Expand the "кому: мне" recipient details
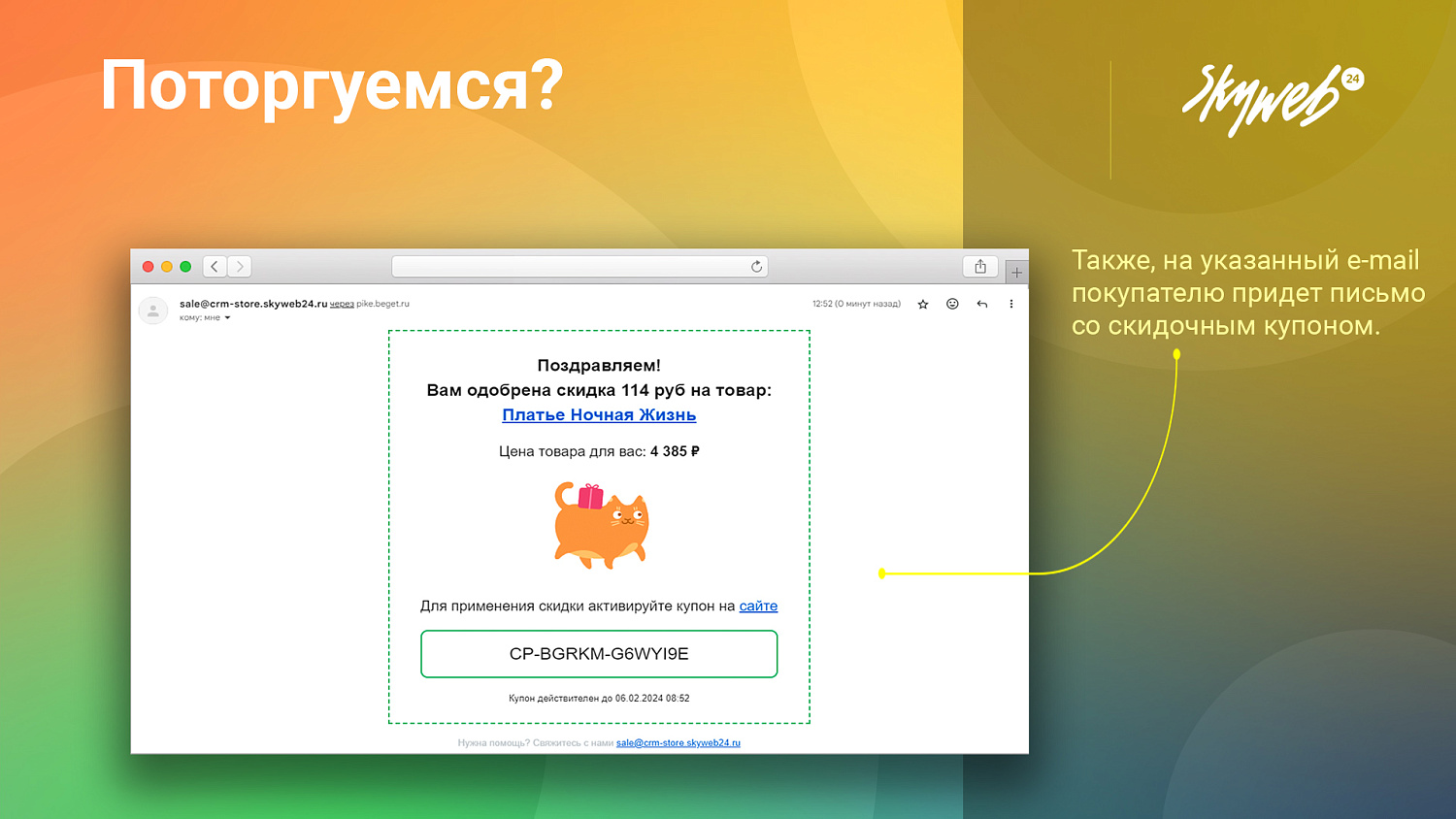The width and height of the screenshot is (1456, 819). click(x=206, y=317)
